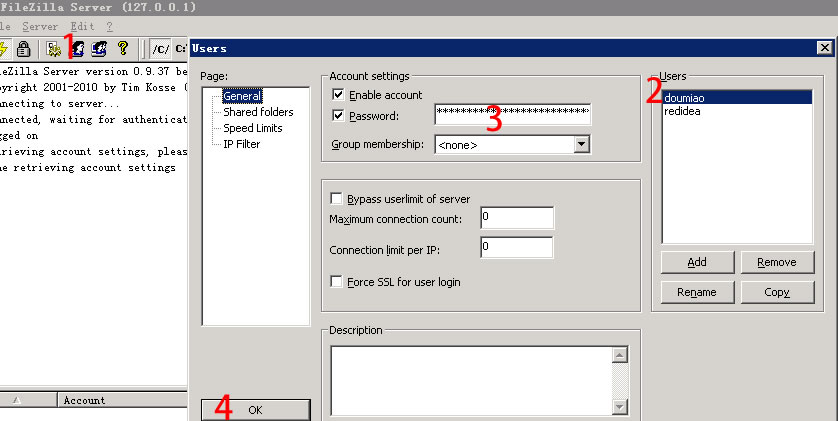
Task: Select user redidea in the Users list
Action: coord(737,111)
